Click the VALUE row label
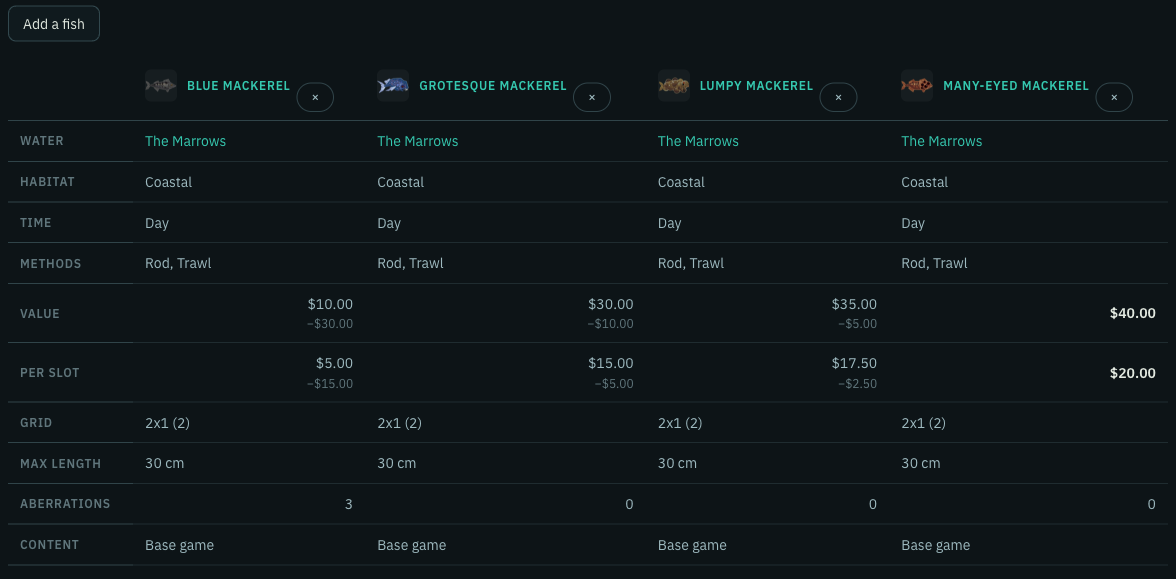This screenshot has height=579, width=1176. 40,314
